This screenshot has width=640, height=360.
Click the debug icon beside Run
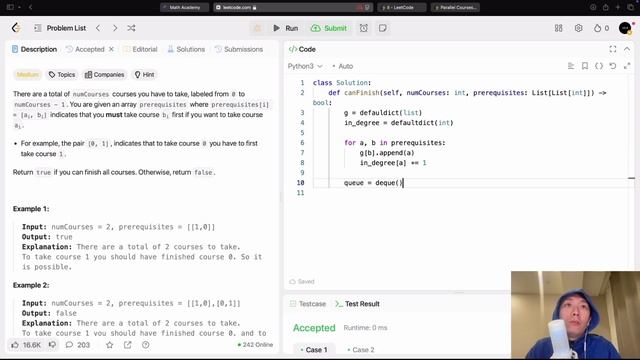coord(257,28)
